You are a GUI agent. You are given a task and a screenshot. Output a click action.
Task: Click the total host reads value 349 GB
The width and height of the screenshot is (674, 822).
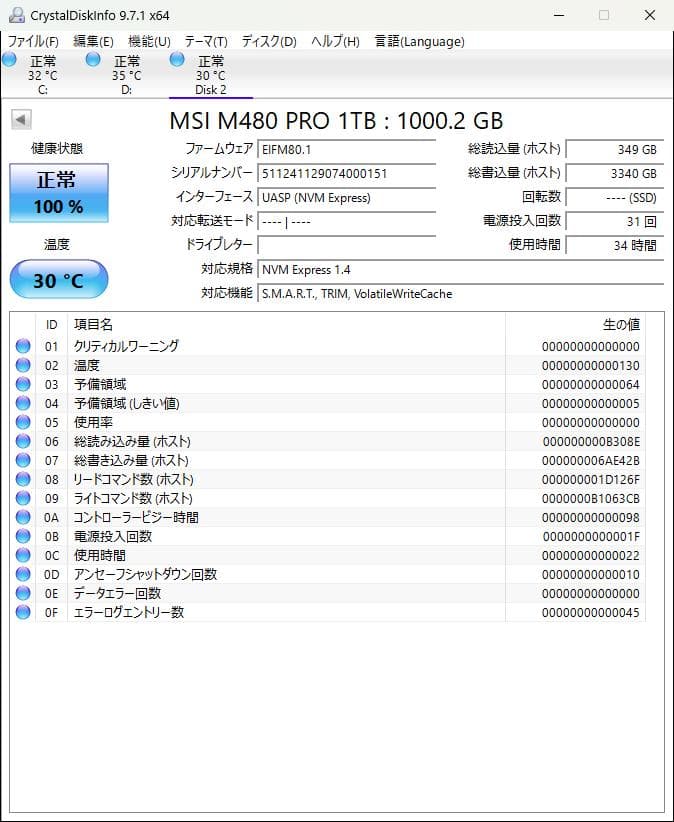click(615, 149)
